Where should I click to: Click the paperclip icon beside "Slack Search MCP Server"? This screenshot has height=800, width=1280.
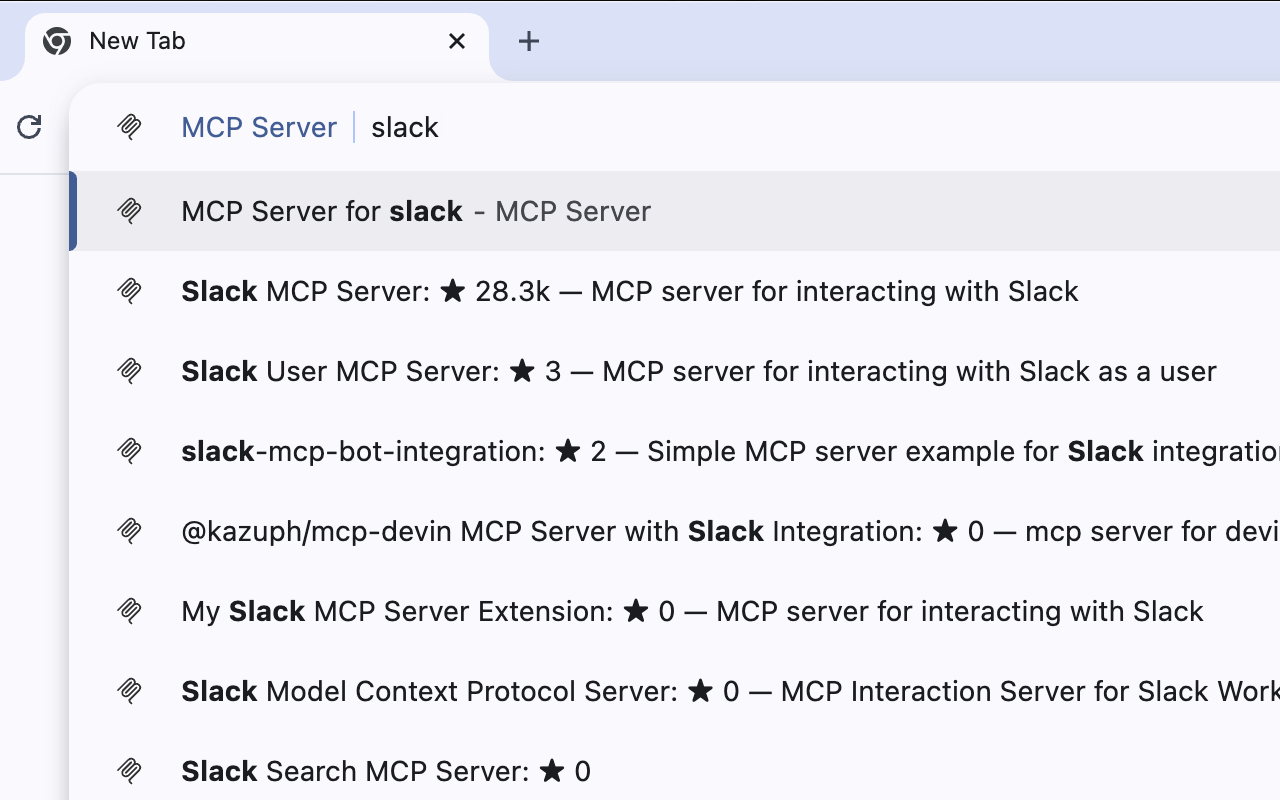(130, 771)
